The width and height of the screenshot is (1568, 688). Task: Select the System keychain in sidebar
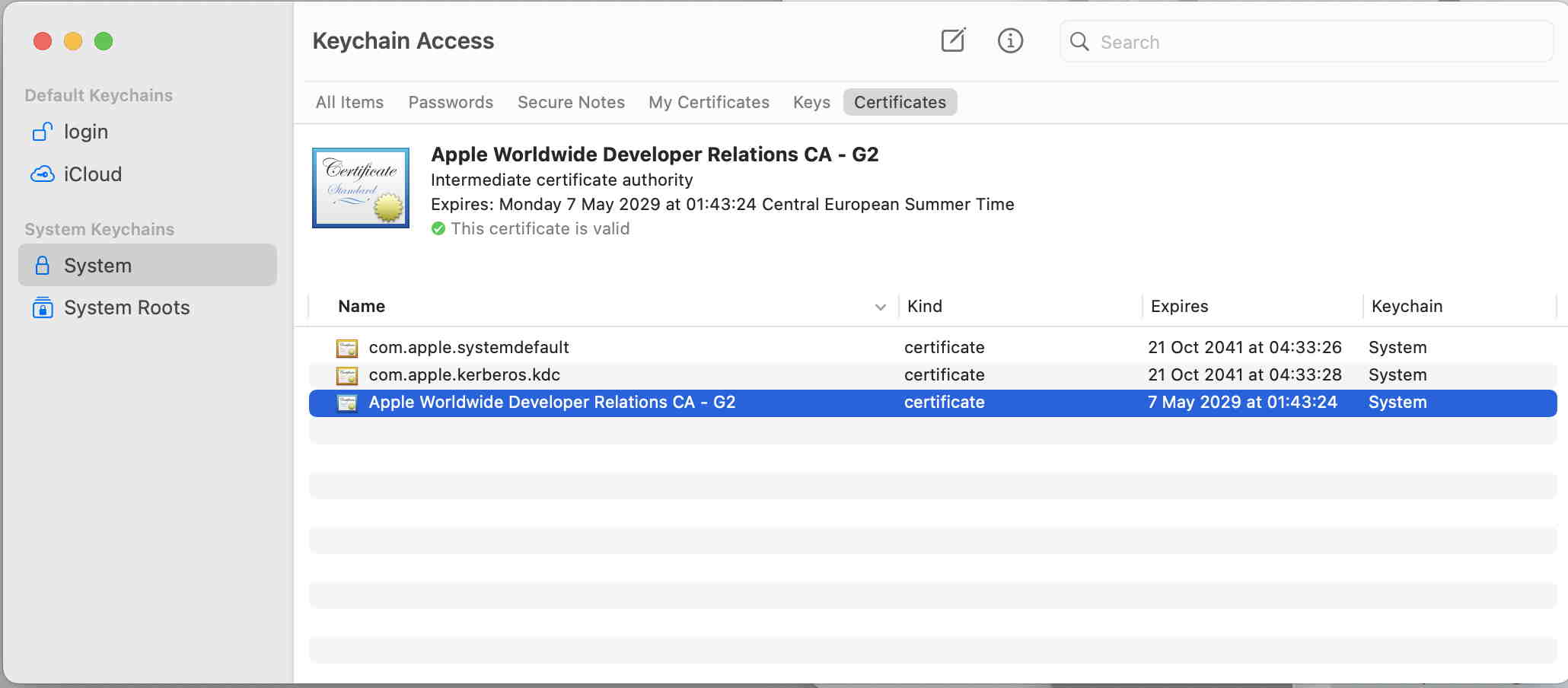tap(97, 266)
